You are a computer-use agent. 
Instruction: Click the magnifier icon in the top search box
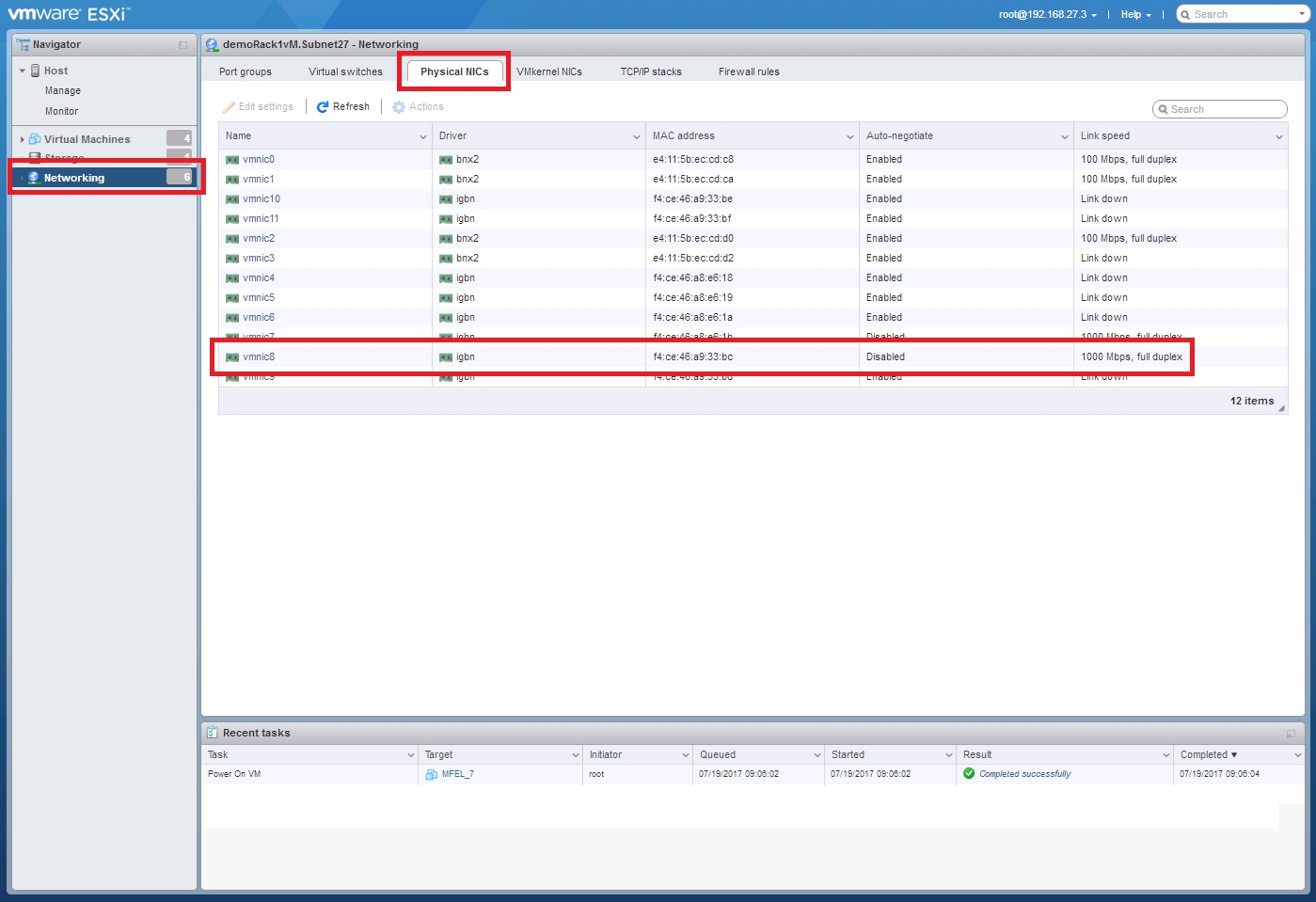(1186, 14)
